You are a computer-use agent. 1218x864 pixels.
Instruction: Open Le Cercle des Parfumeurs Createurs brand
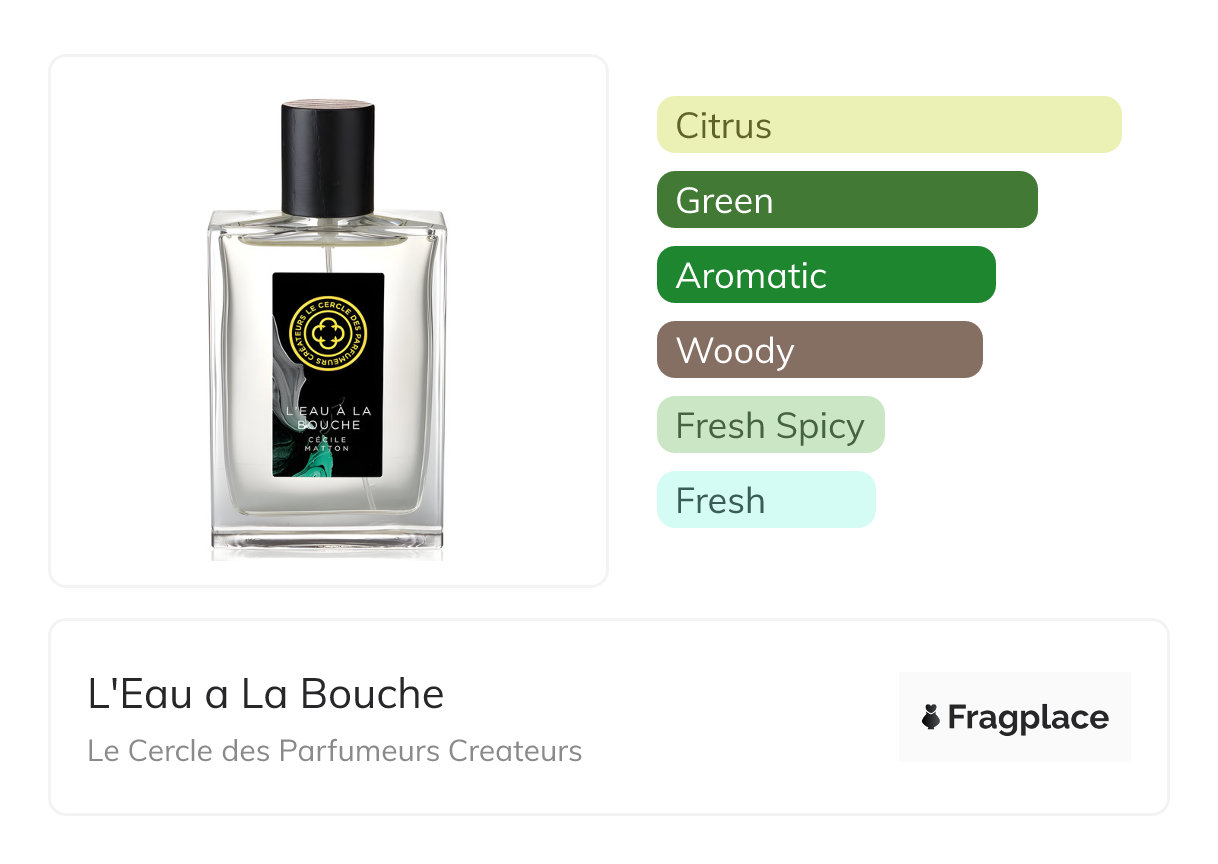click(335, 751)
